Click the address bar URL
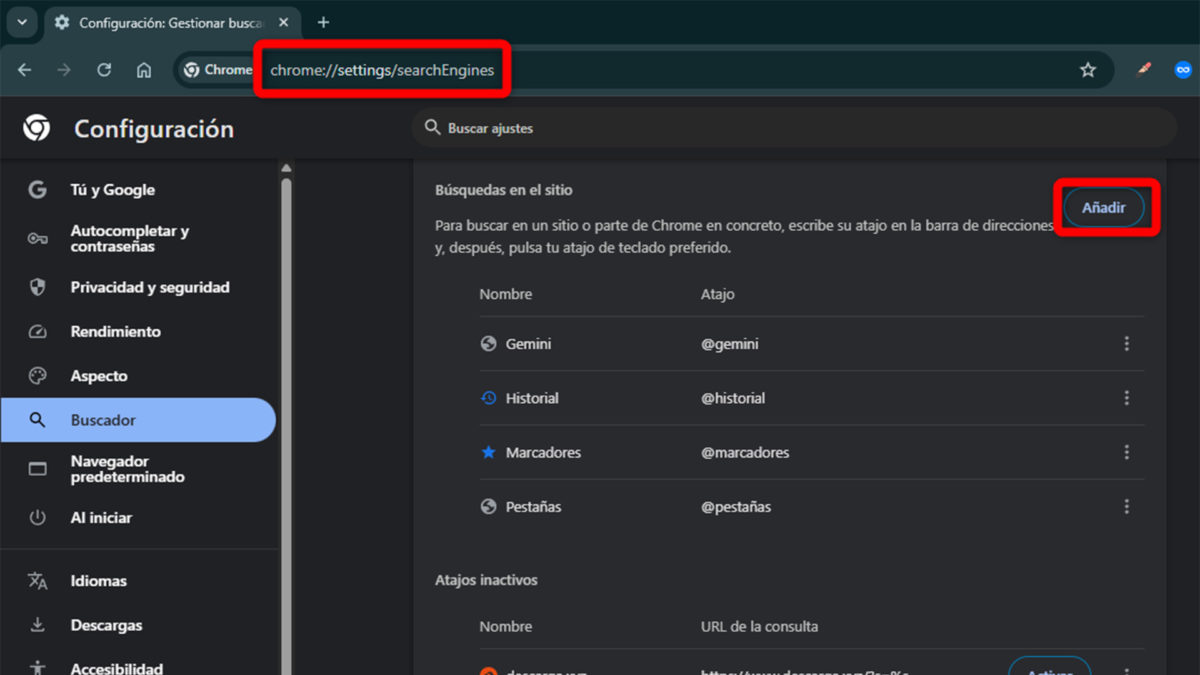The height and width of the screenshot is (675, 1200). click(x=382, y=70)
